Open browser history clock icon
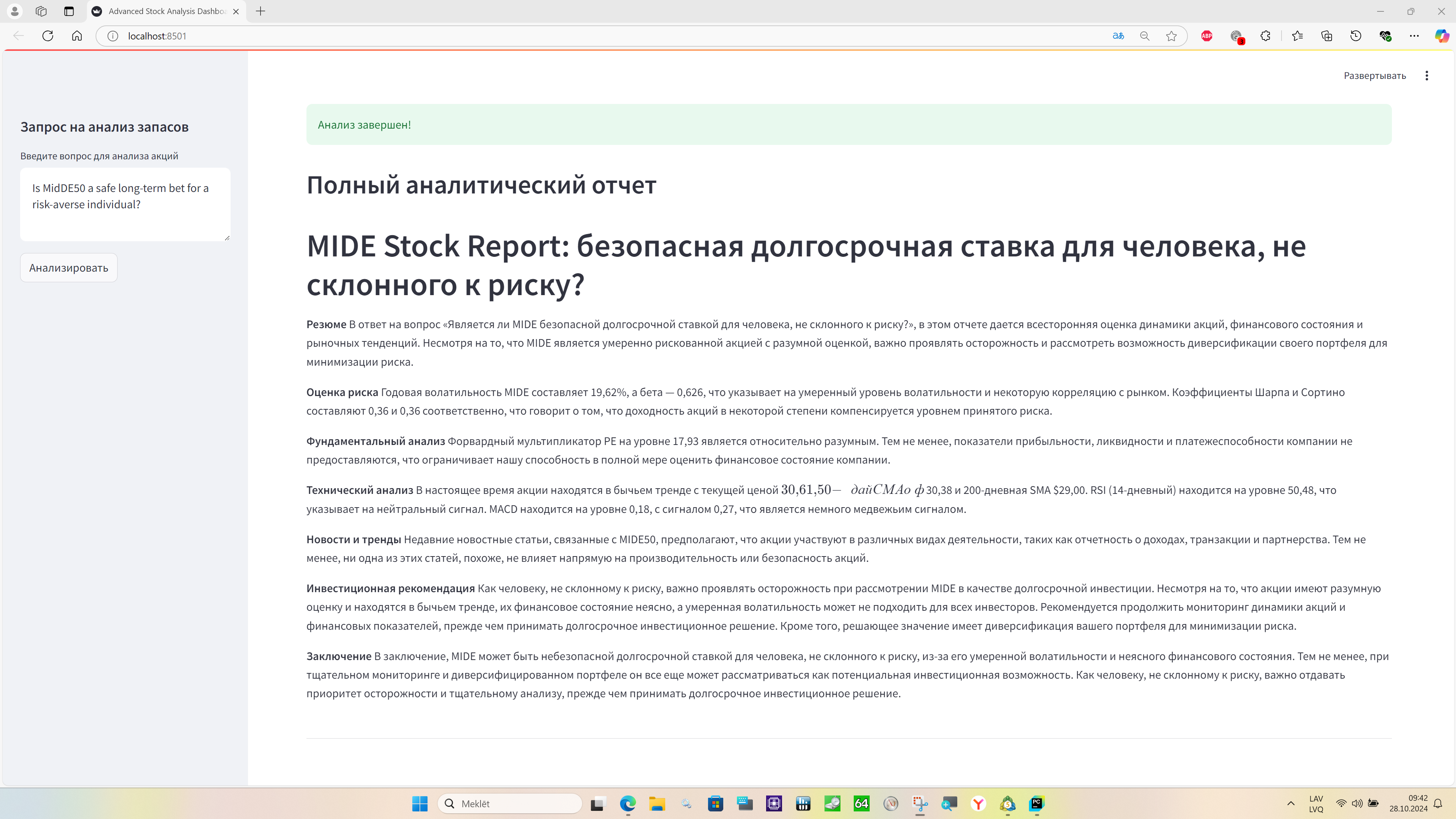The width and height of the screenshot is (1456, 819). point(1356,36)
